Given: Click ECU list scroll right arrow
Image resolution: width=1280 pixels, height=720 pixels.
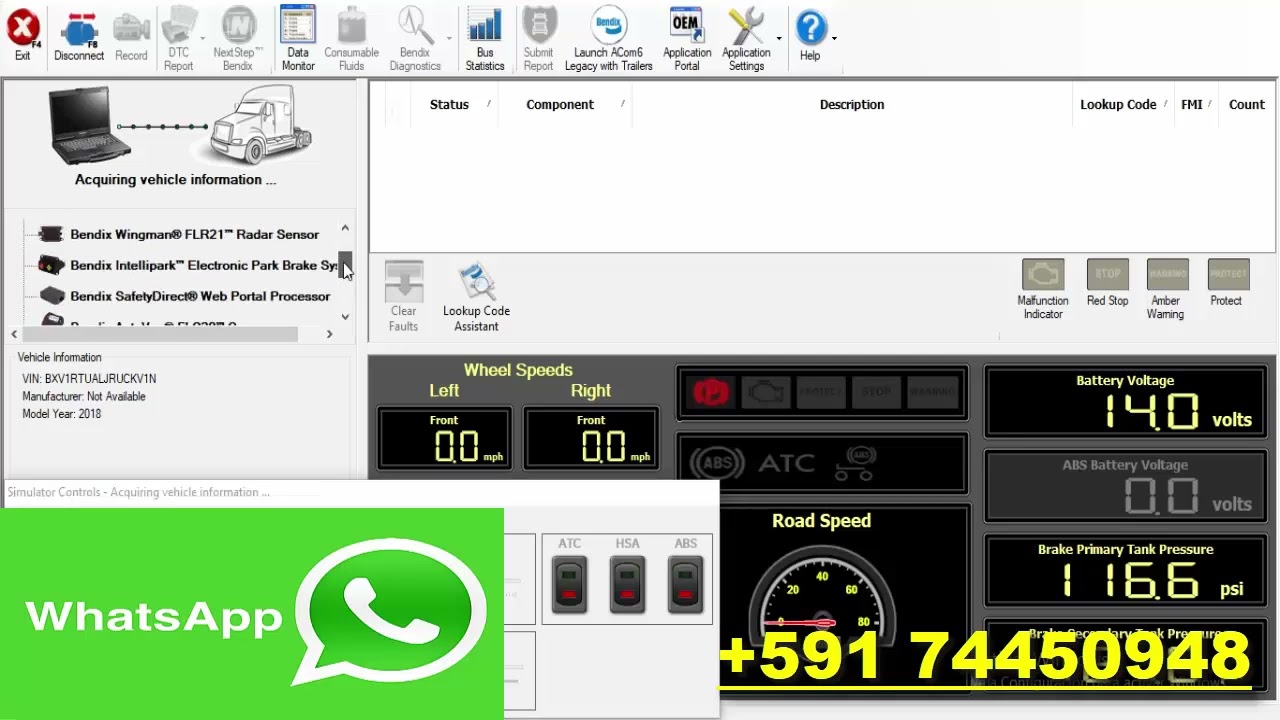Looking at the screenshot, I should [329, 334].
